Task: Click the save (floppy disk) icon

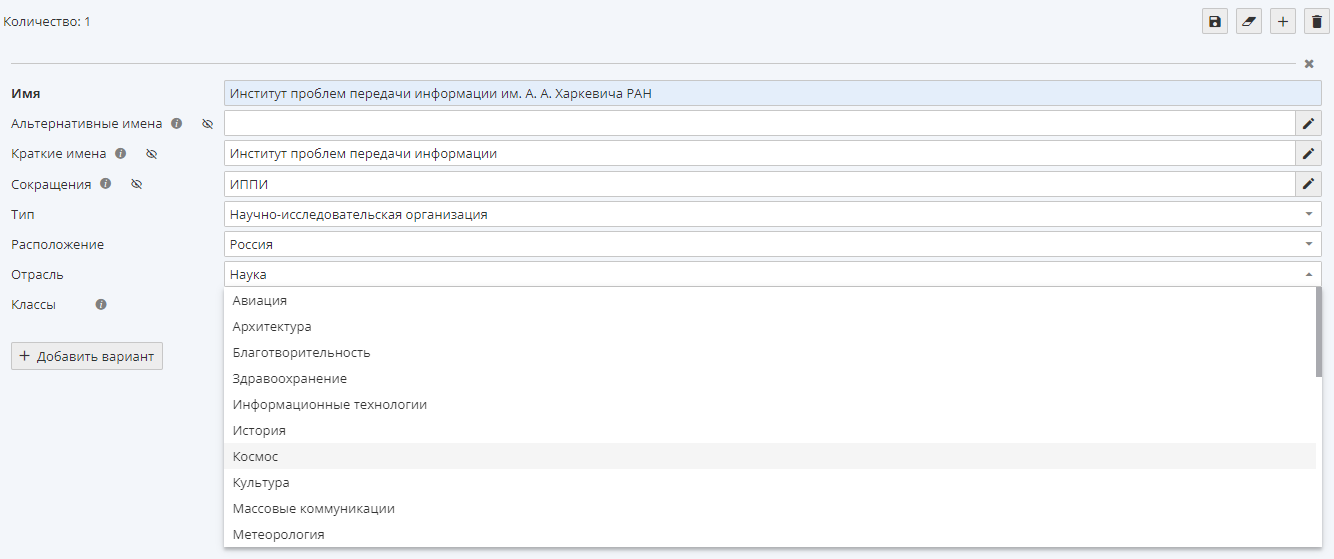Action: click(1215, 21)
